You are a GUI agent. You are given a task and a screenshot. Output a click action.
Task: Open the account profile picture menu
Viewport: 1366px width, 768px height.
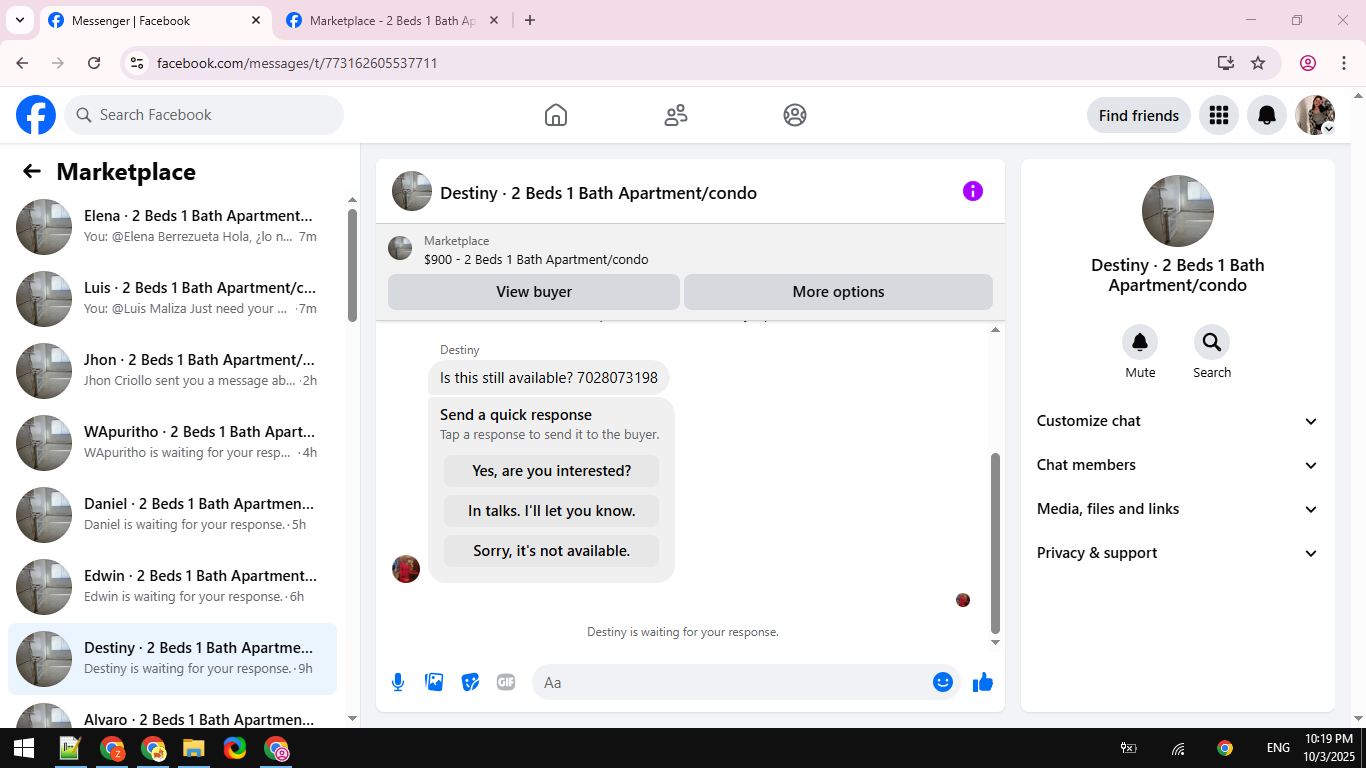point(1315,115)
